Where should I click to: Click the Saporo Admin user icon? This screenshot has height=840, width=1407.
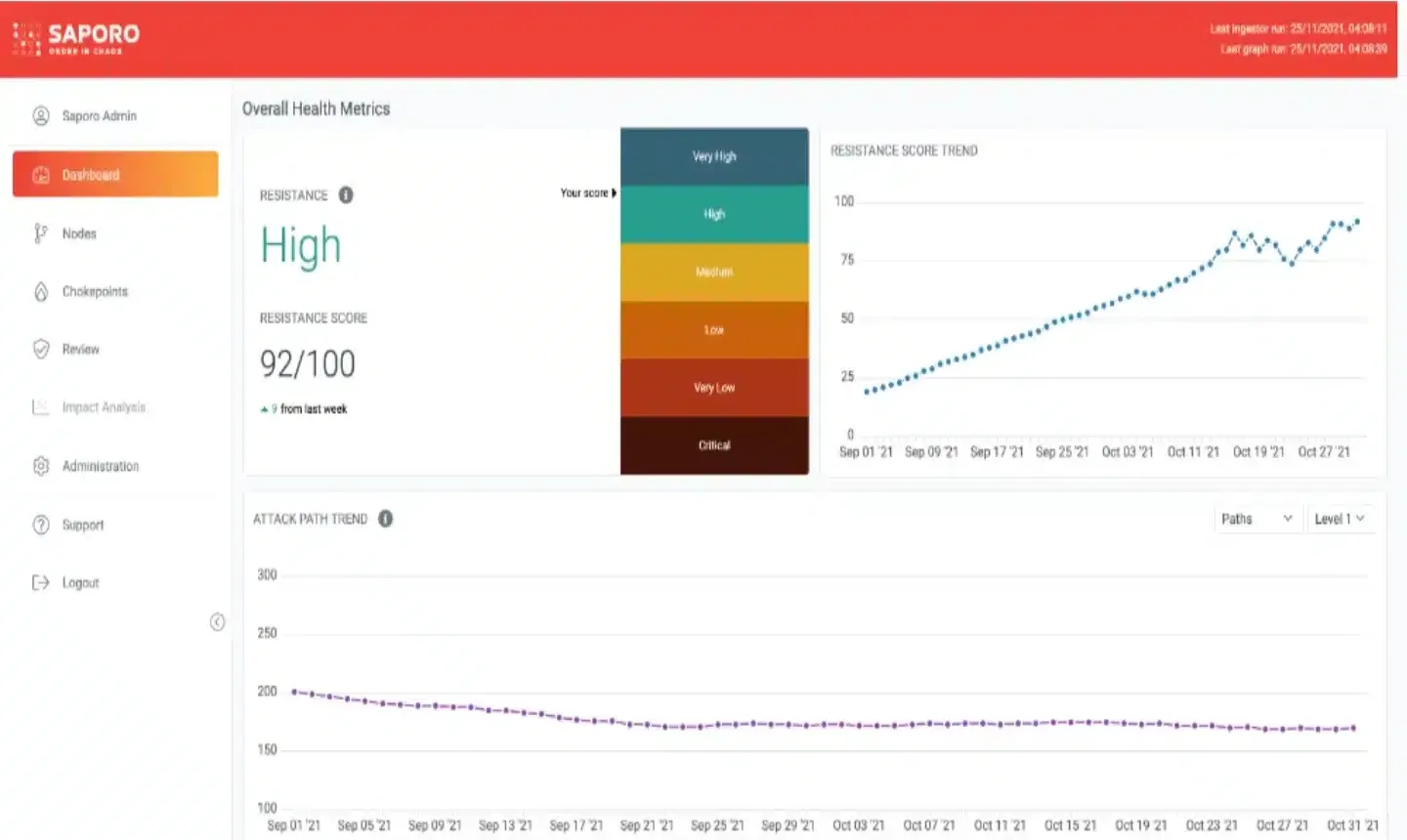click(x=41, y=116)
